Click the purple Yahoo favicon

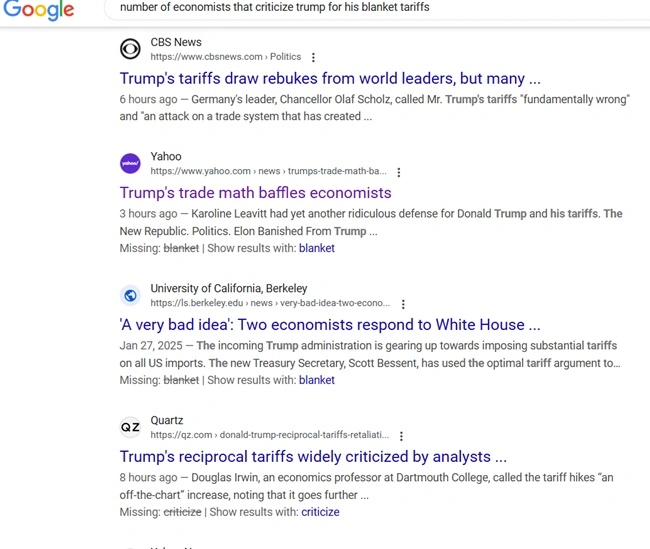coord(130,163)
